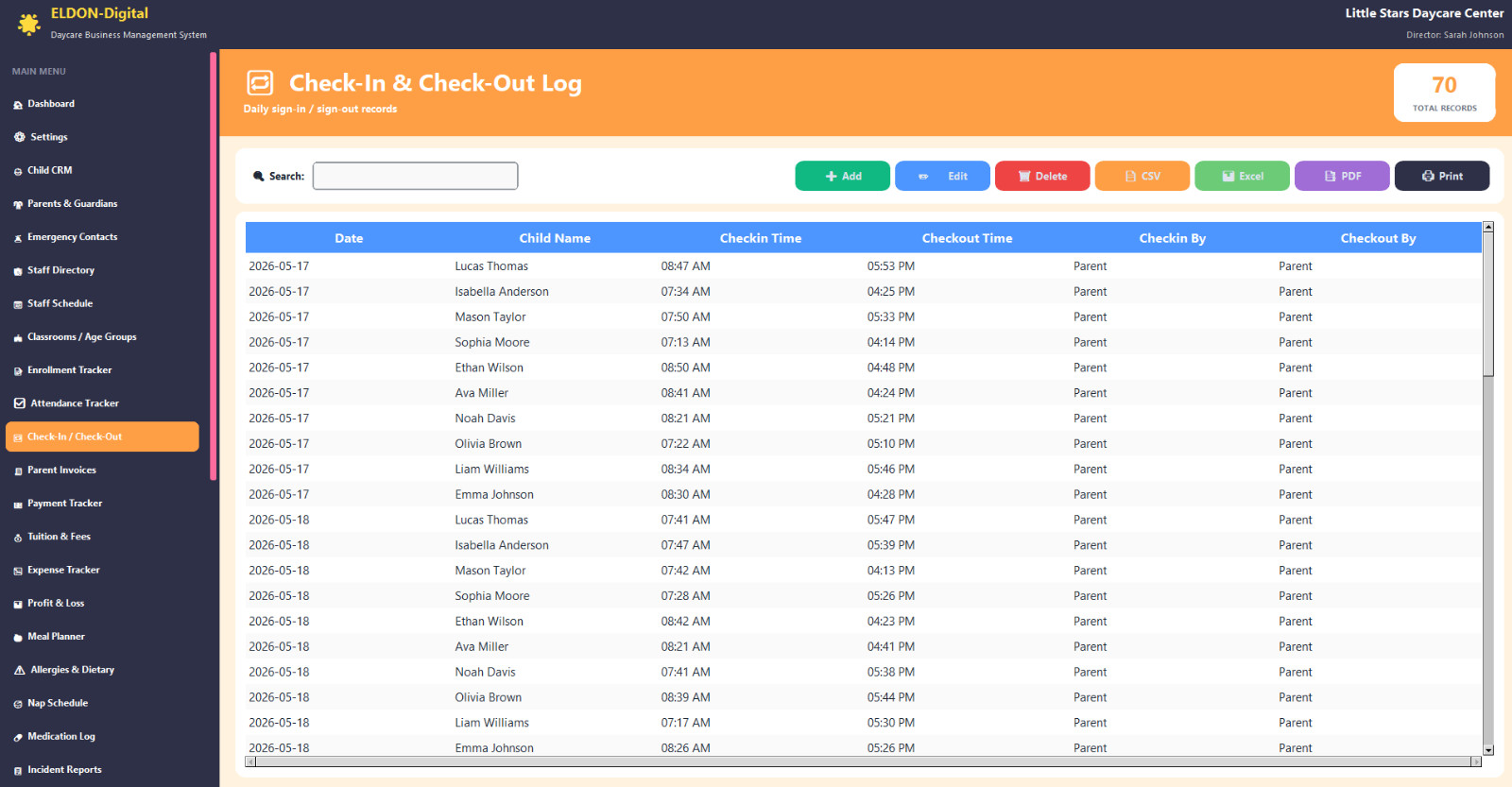Open the Dashboard menu label
The image size is (1512, 787).
(x=51, y=104)
